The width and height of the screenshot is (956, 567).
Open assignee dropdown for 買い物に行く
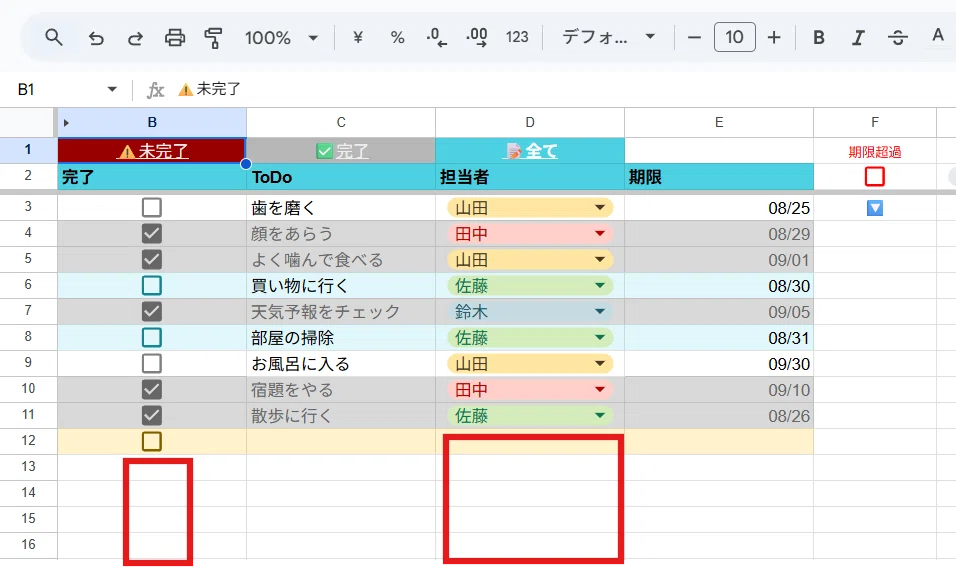(x=600, y=285)
